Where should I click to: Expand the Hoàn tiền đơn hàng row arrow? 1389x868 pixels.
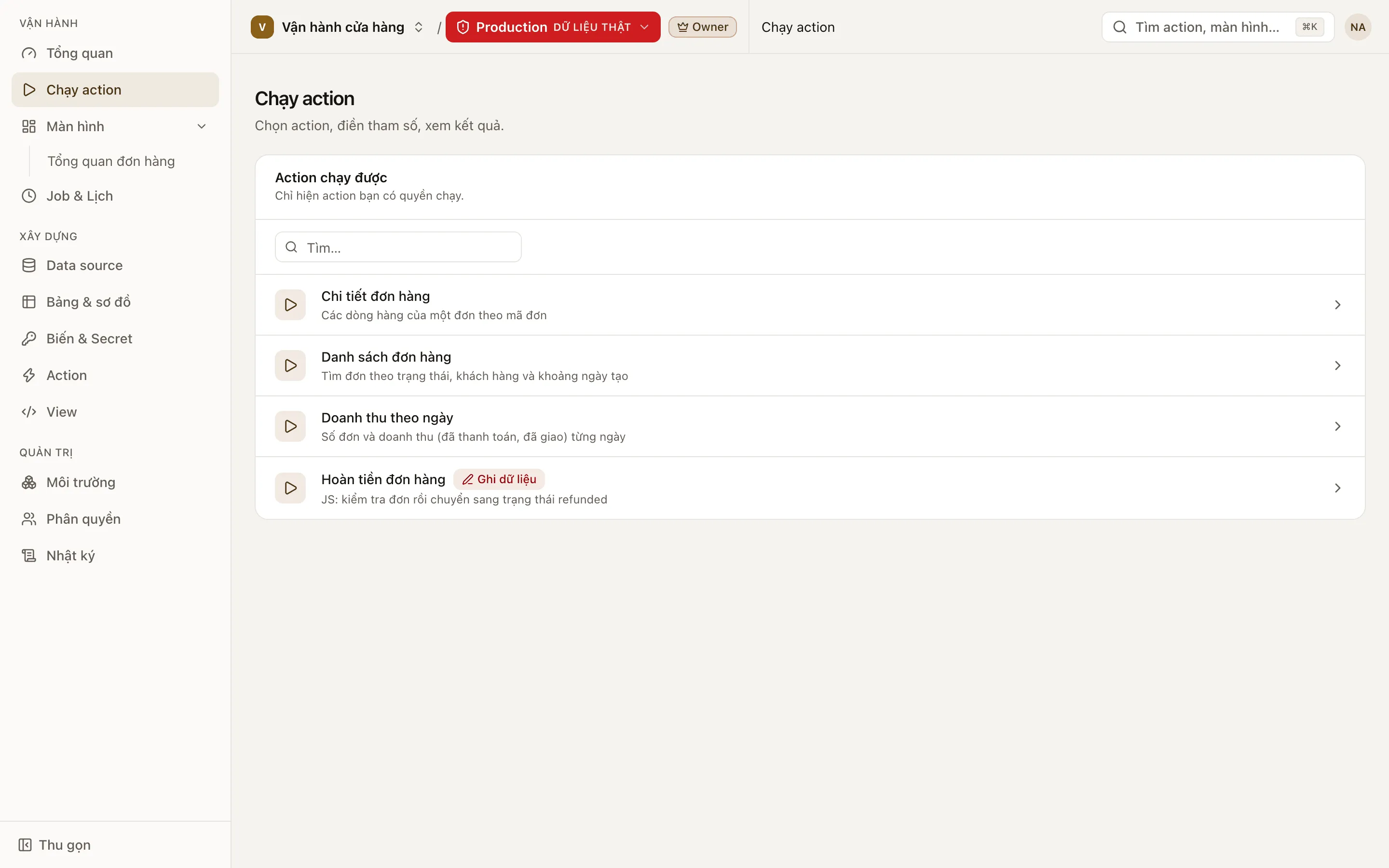[x=1337, y=488]
